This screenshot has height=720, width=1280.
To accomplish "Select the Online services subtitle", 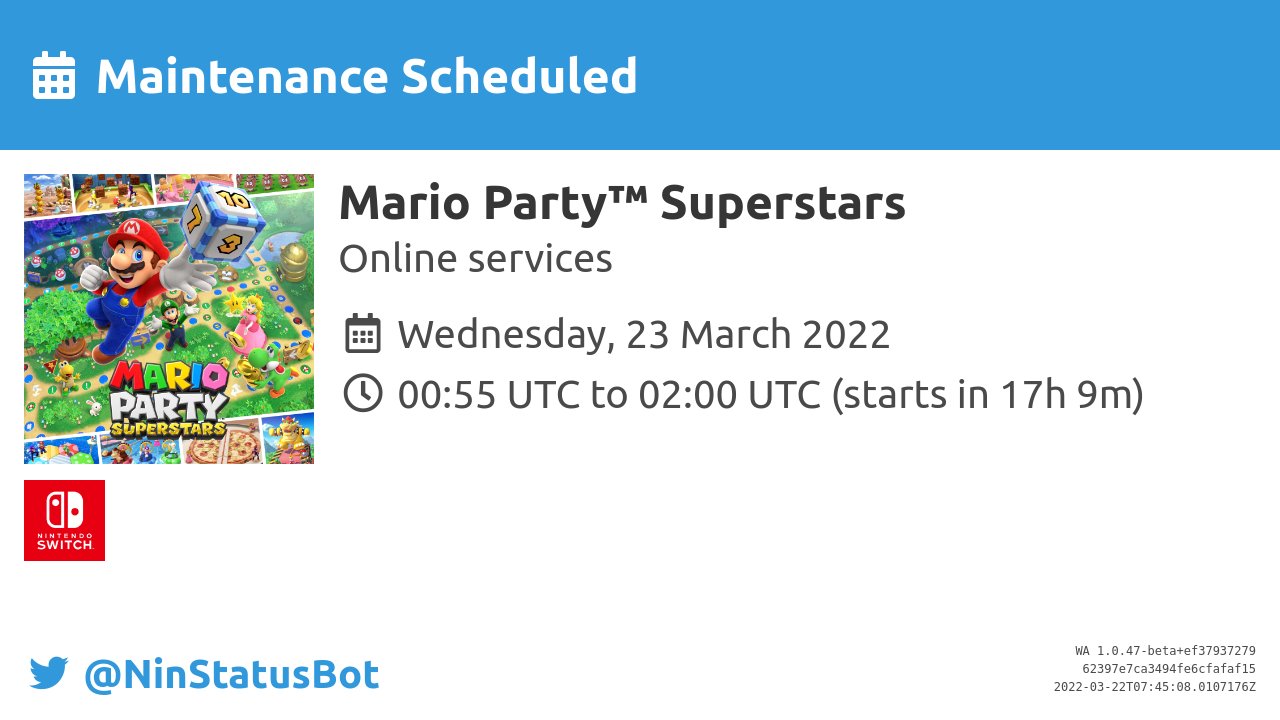I will (x=475, y=259).
